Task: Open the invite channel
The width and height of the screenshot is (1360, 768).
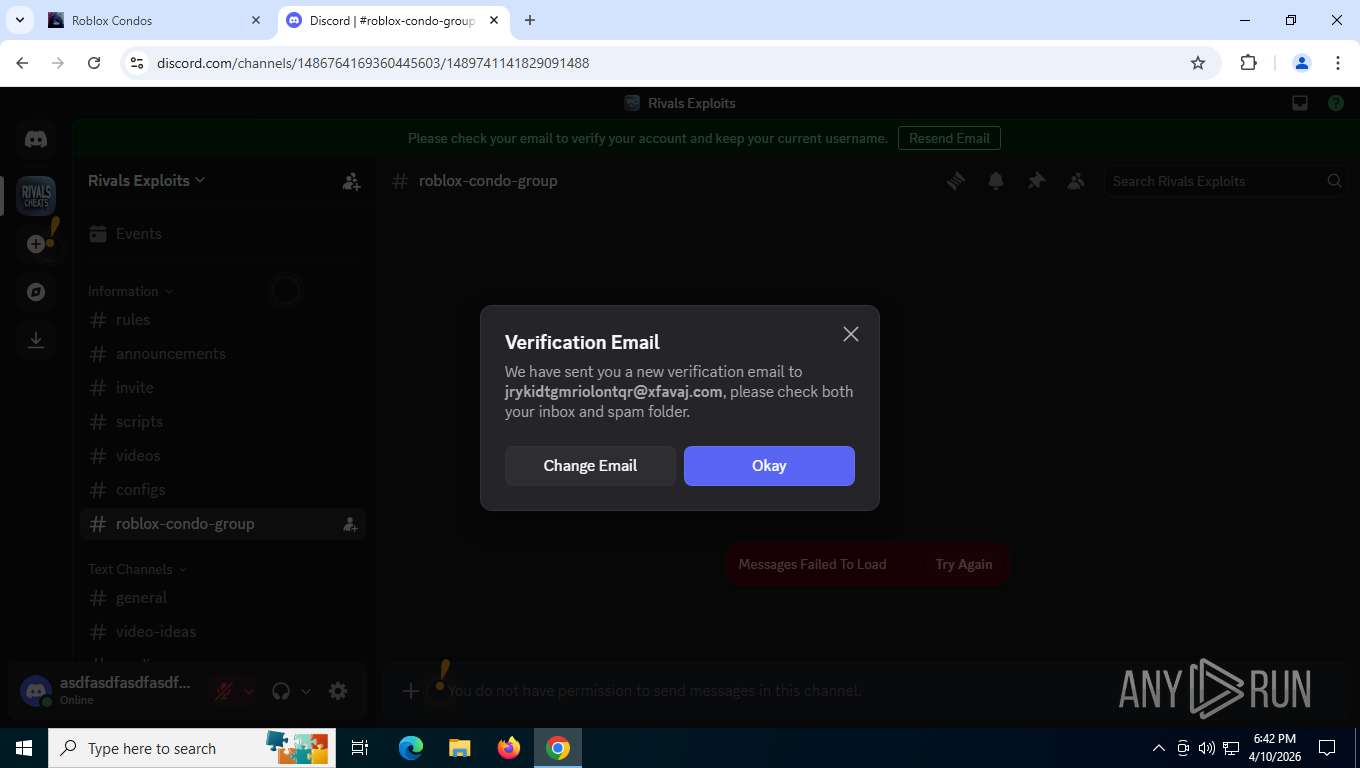Action: tap(222, 388)
